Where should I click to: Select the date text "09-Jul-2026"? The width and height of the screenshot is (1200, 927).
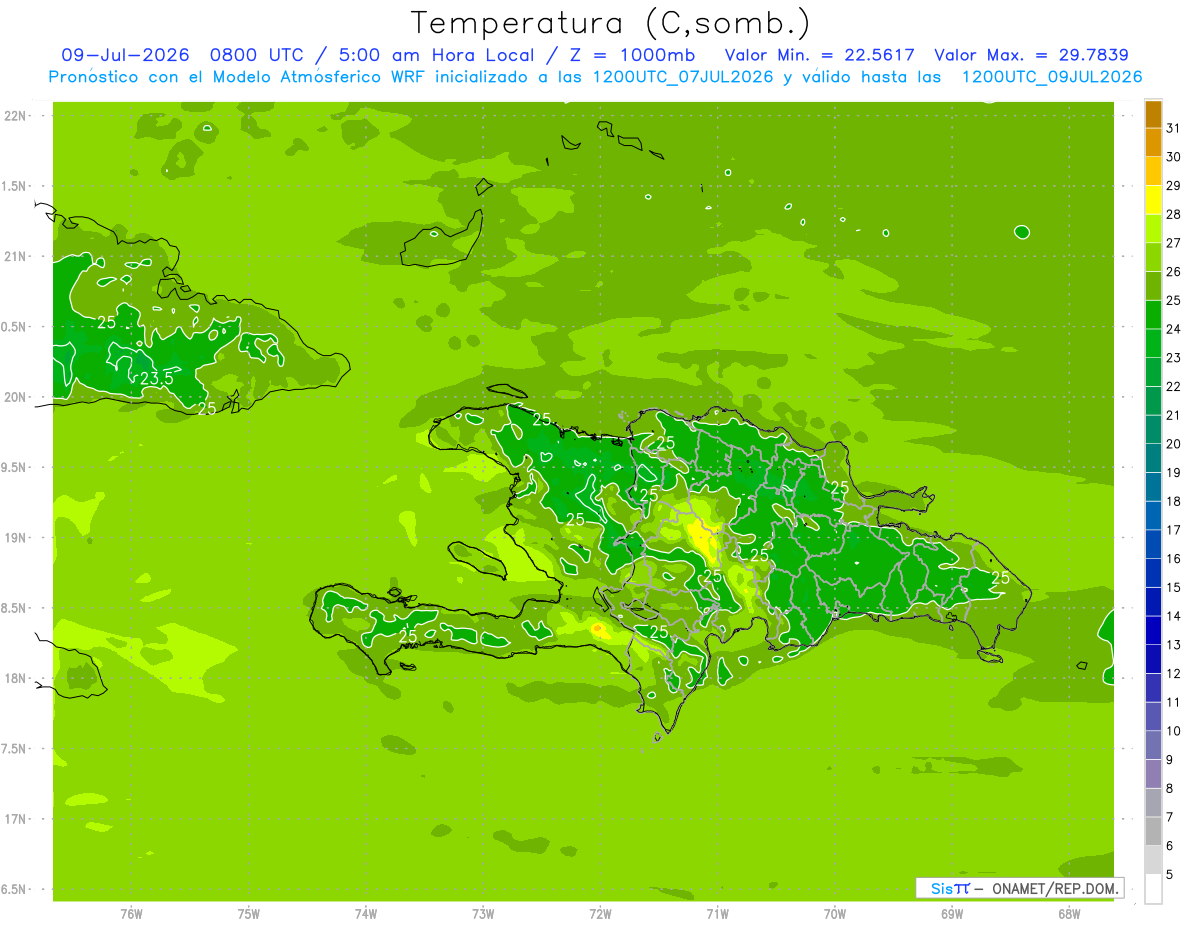[x=125, y=55]
